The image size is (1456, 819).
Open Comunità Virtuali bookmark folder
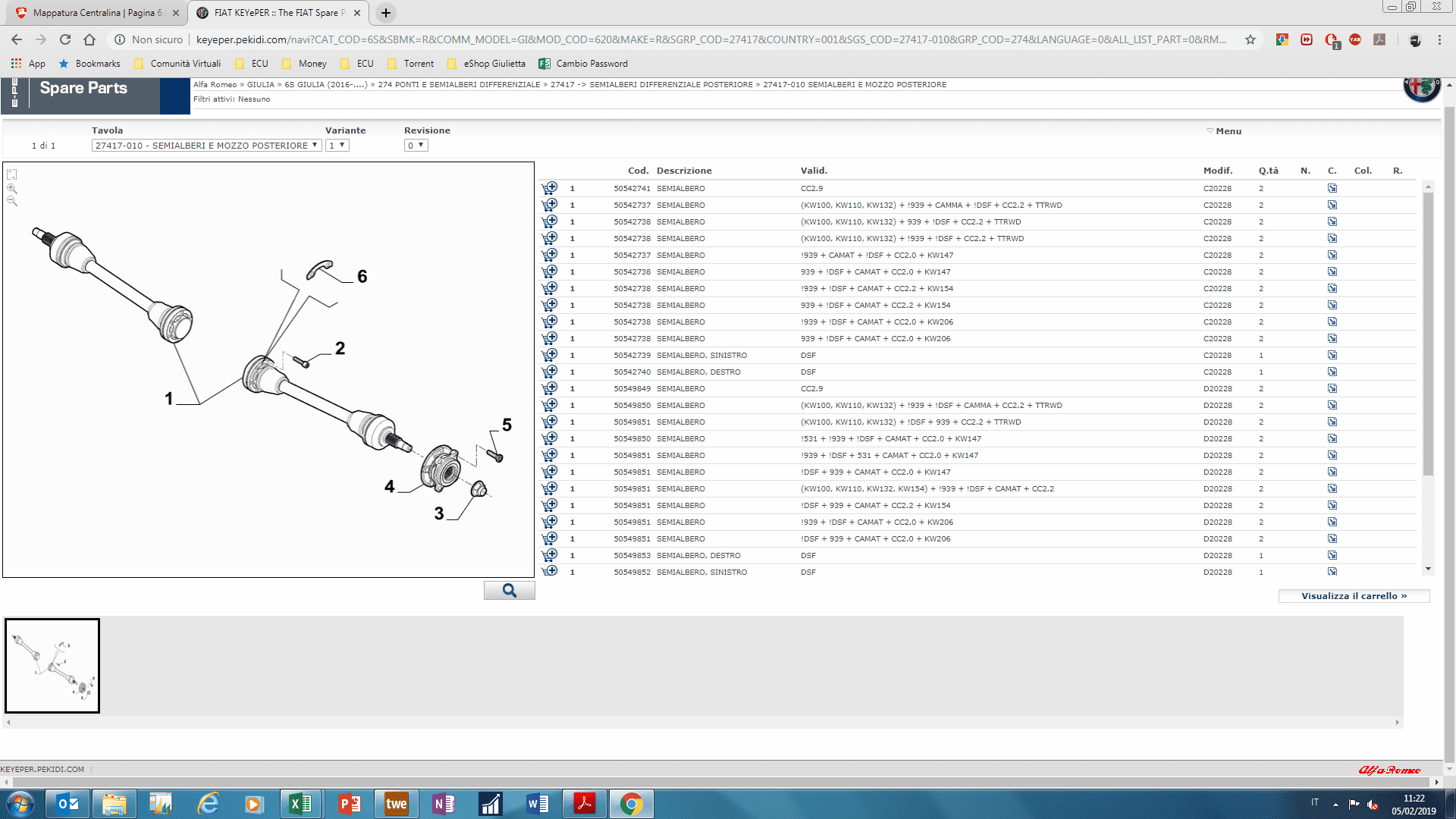pyautogui.click(x=178, y=64)
